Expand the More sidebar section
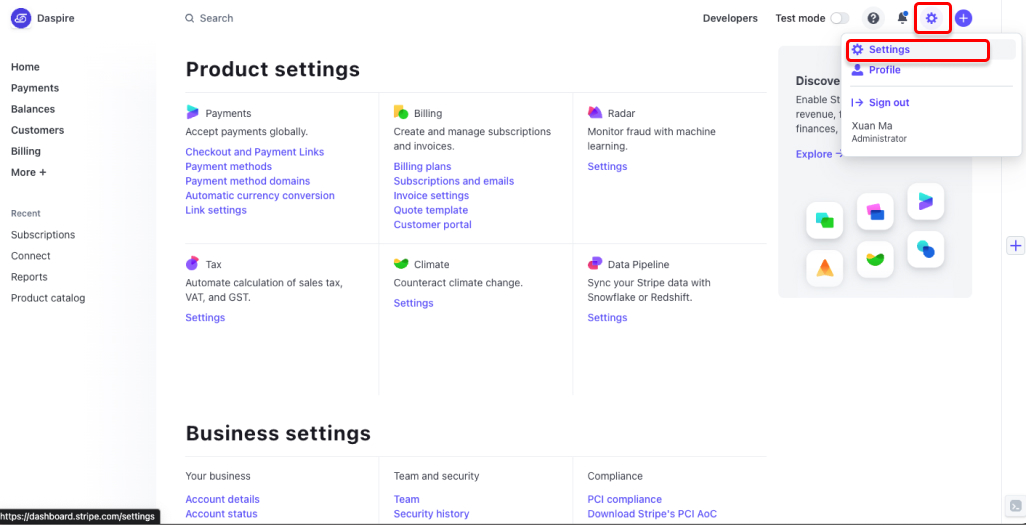Image resolution: width=1026 pixels, height=525 pixels. point(29,172)
